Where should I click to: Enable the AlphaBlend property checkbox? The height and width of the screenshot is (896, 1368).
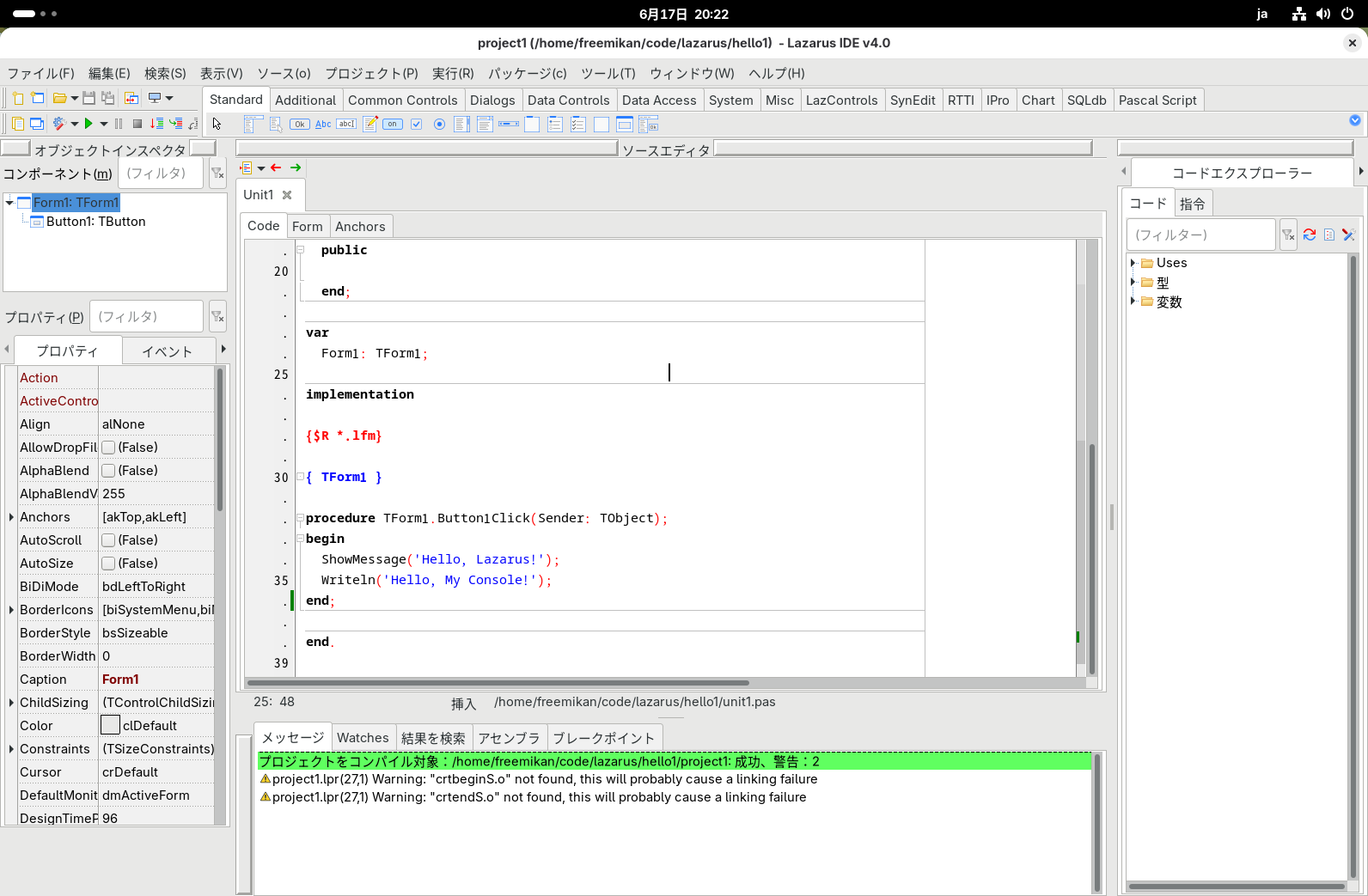tap(109, 471)
